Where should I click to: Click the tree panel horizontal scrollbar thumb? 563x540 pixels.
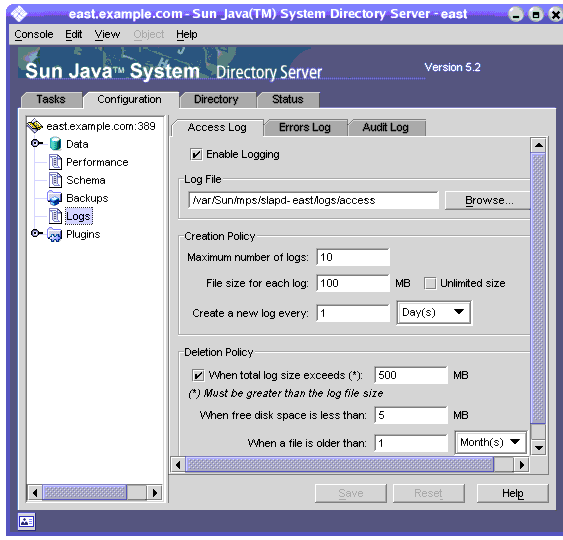coord(85,492)
